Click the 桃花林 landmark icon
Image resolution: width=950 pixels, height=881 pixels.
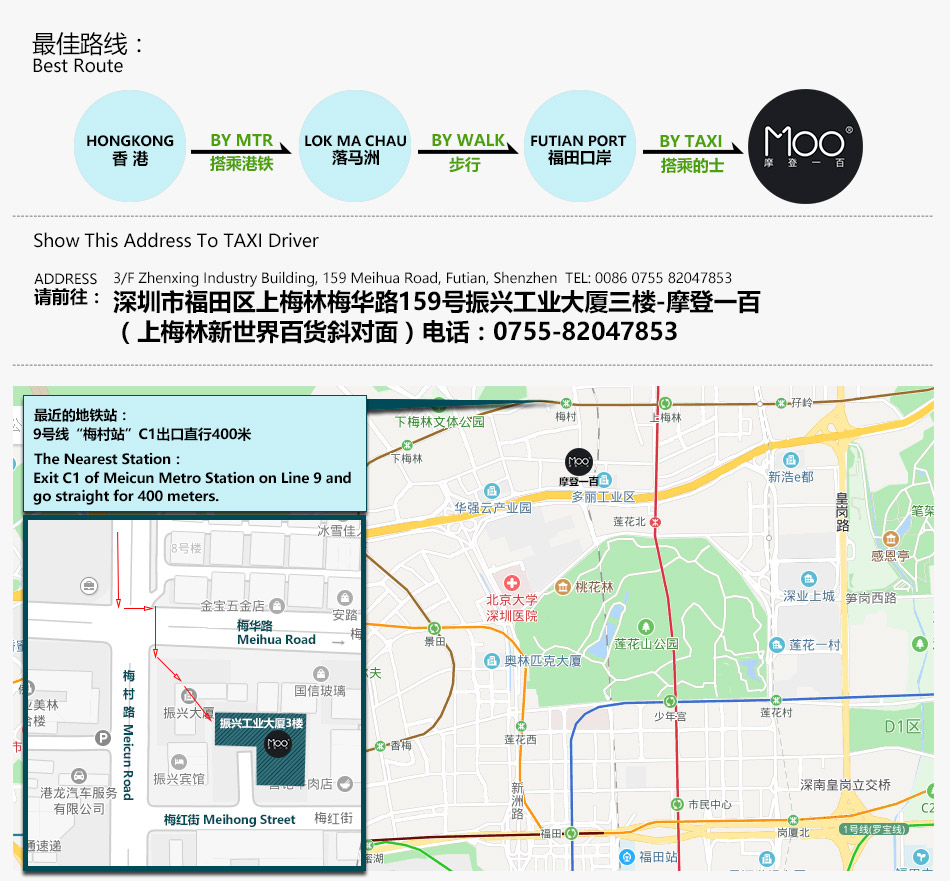pyautogui.click(x=563, y=587)
